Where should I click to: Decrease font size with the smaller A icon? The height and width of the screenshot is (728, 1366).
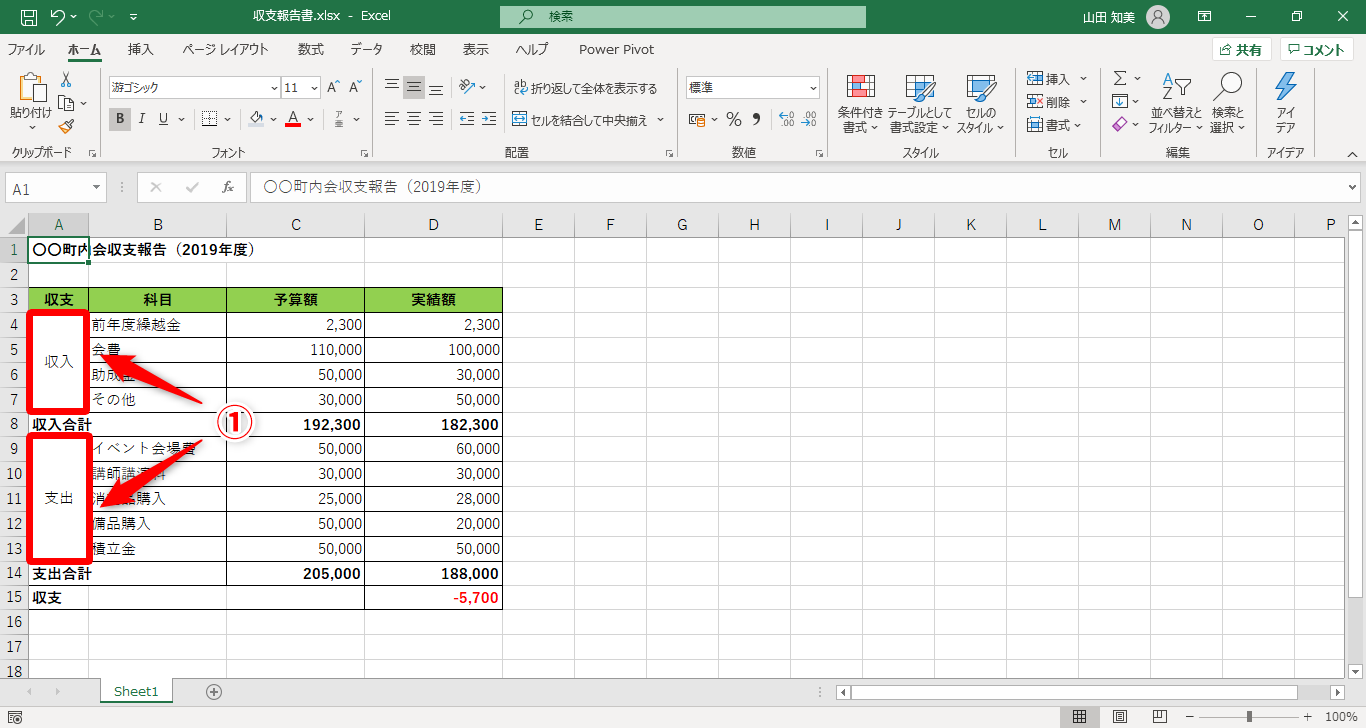pyautogui.click(x=356, y=88)
